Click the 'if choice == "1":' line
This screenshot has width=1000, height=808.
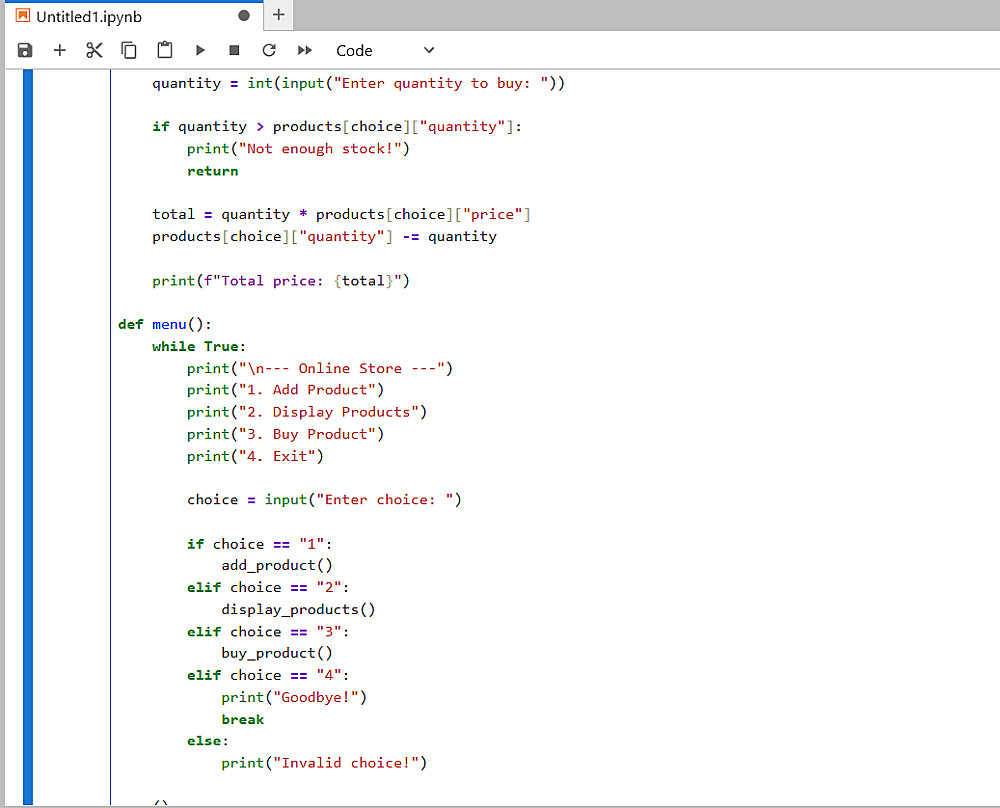pos(260,545)
